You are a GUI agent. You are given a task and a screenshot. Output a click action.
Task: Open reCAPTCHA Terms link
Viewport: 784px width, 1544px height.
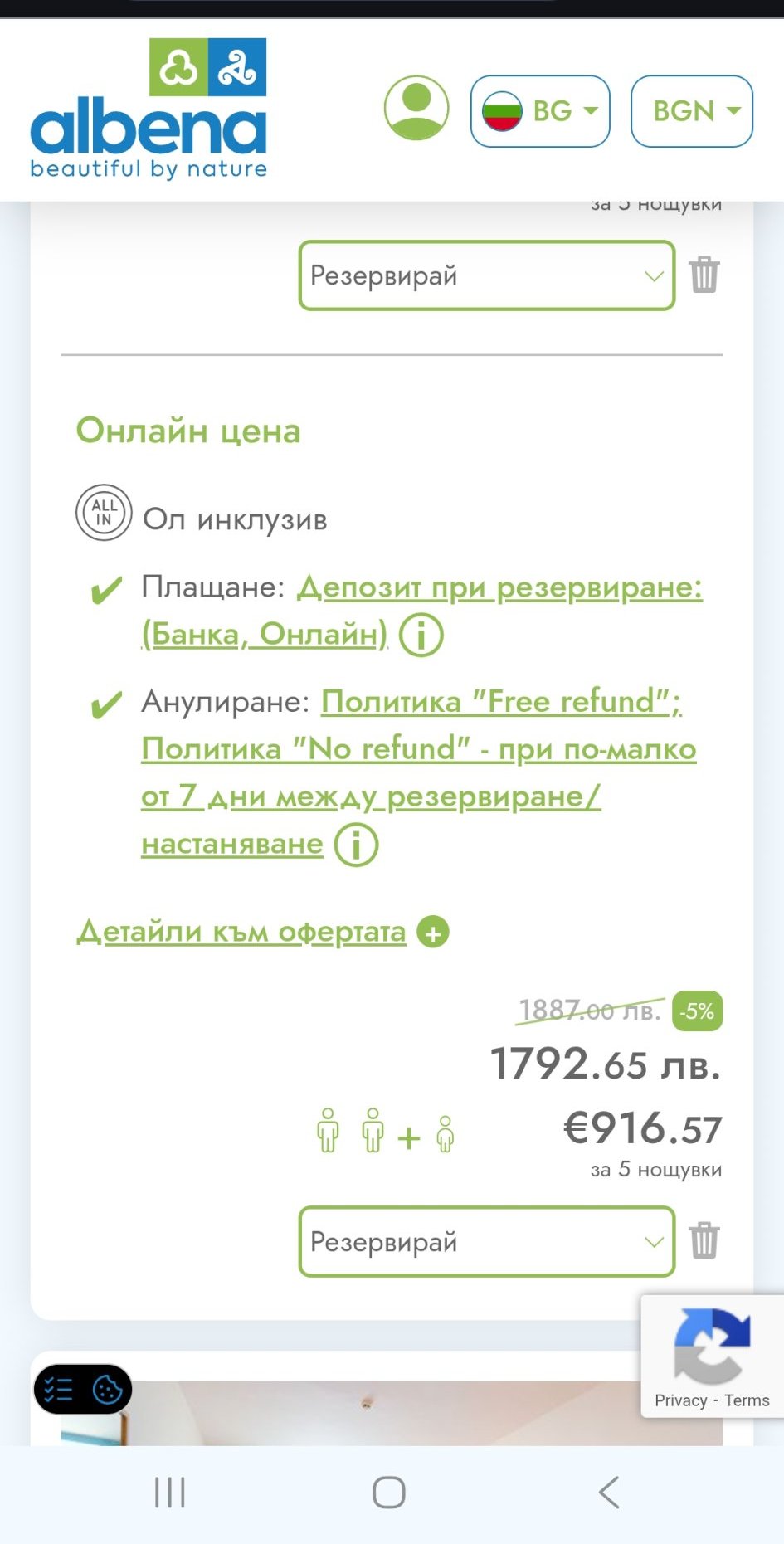(747, 1400)
